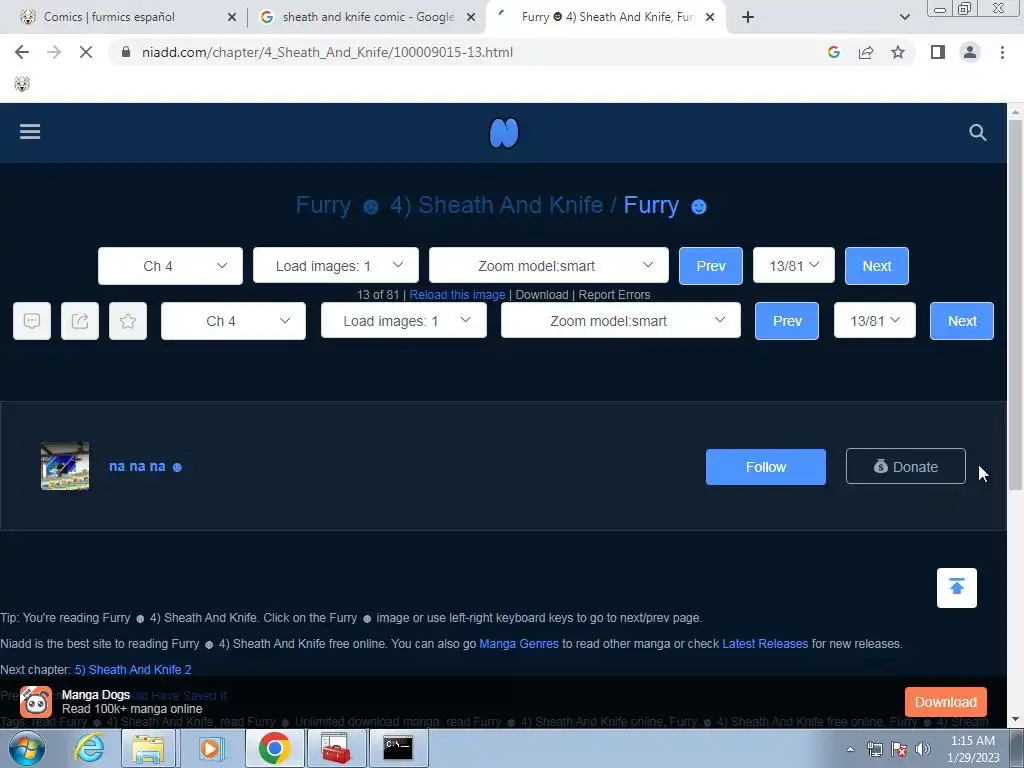
Task: Open Windows Media Player from taskbar
Action: [210, 748]
